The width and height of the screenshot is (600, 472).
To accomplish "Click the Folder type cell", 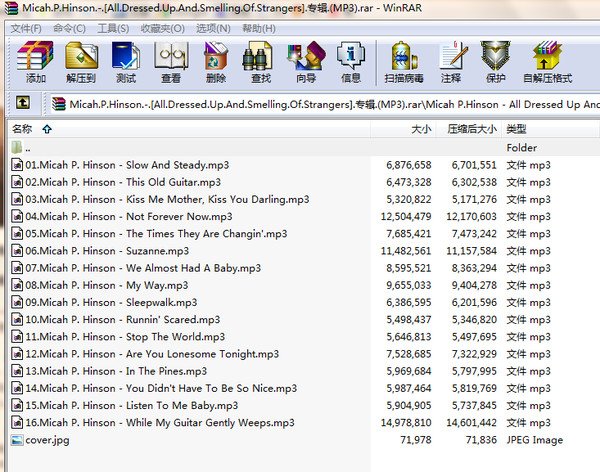I will [522, 148].
